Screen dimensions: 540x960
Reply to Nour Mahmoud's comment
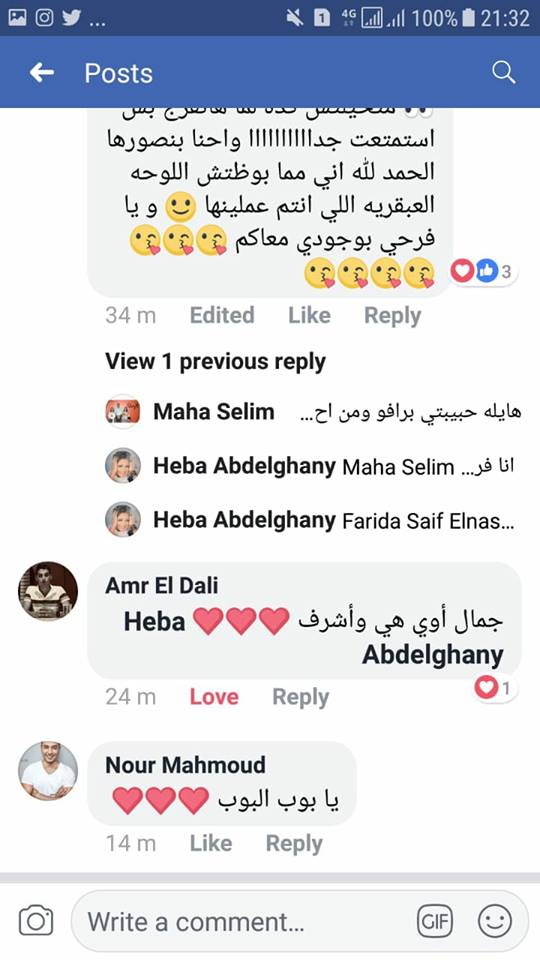tap(294, 843)
